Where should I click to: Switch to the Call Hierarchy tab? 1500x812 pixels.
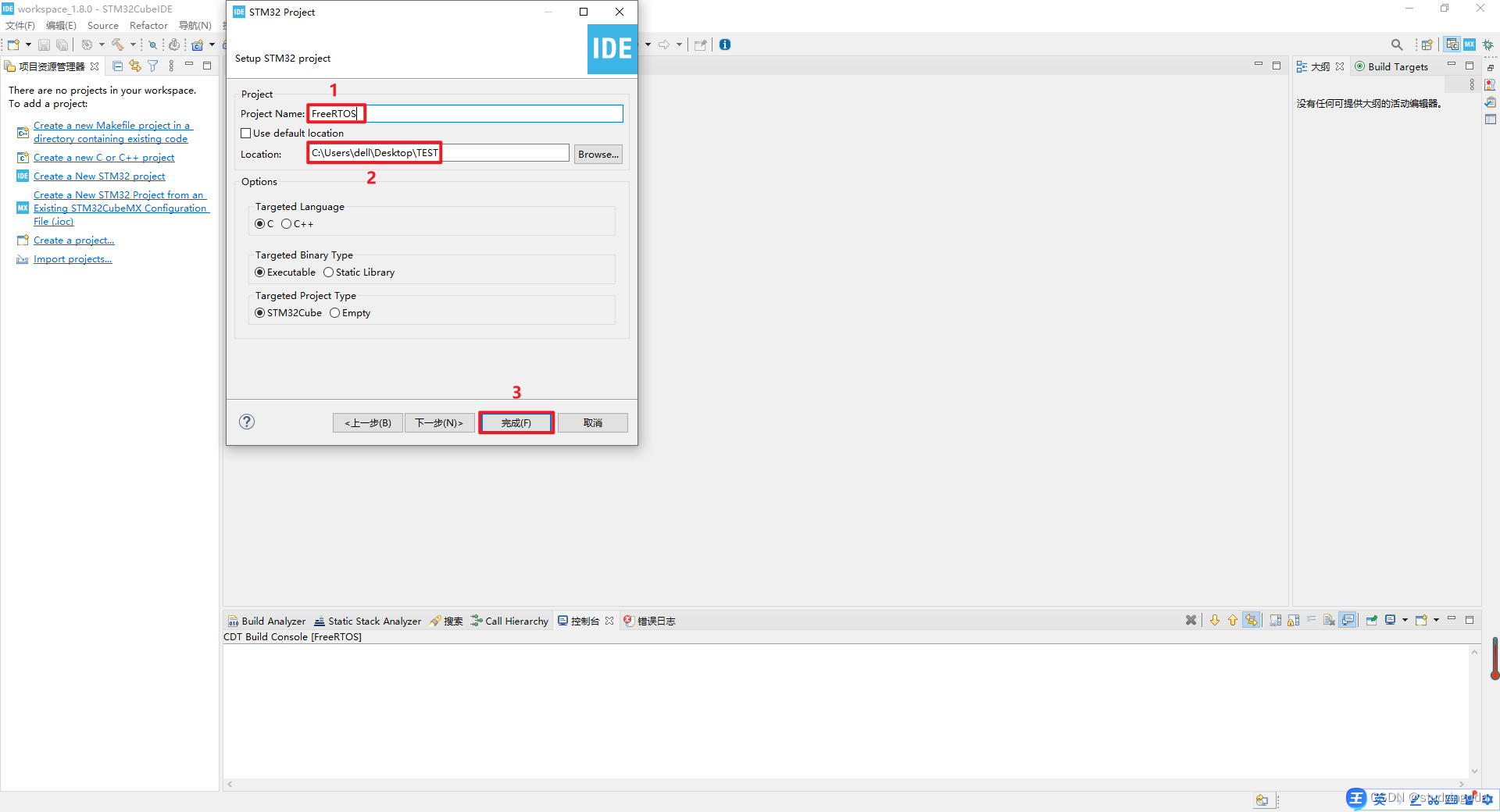(x=509, y=621)
